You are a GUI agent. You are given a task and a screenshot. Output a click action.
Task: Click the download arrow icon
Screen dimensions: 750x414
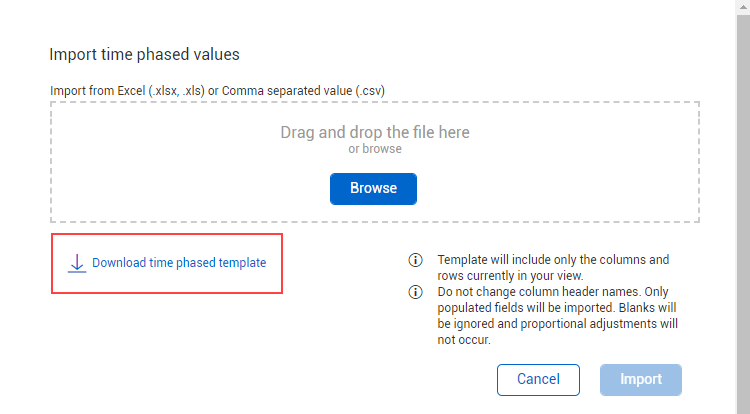coord(76,263)
